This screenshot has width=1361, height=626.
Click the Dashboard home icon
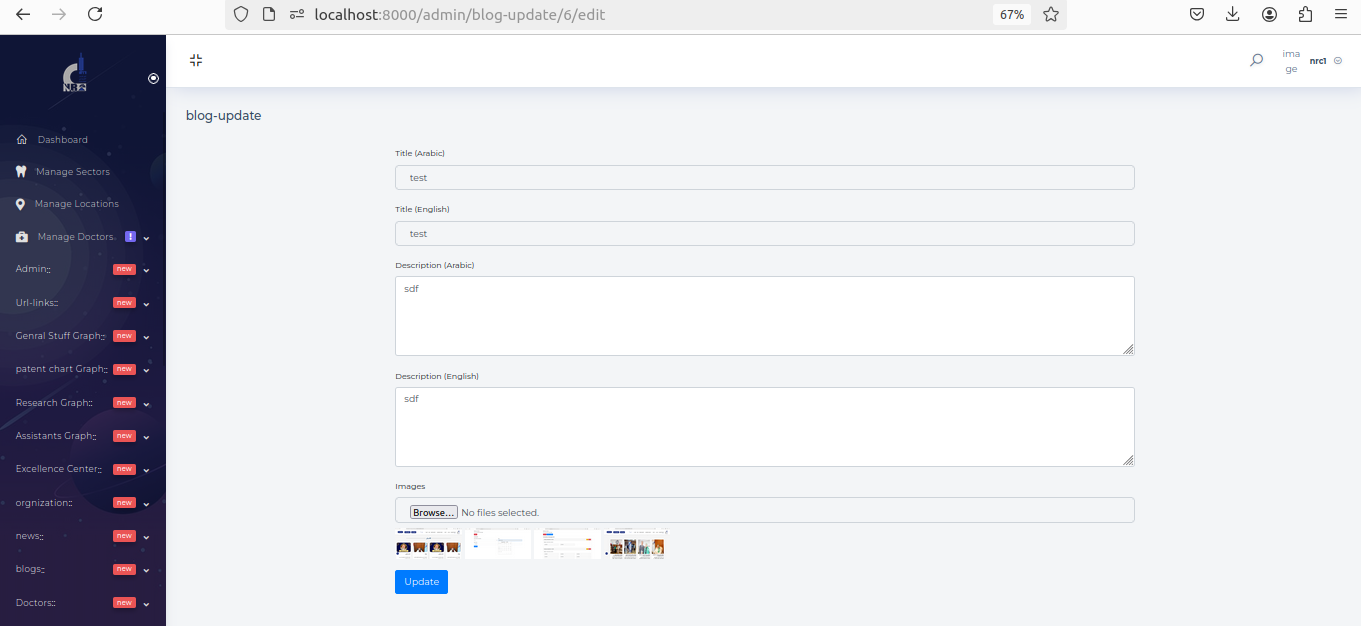coord(21,140)
